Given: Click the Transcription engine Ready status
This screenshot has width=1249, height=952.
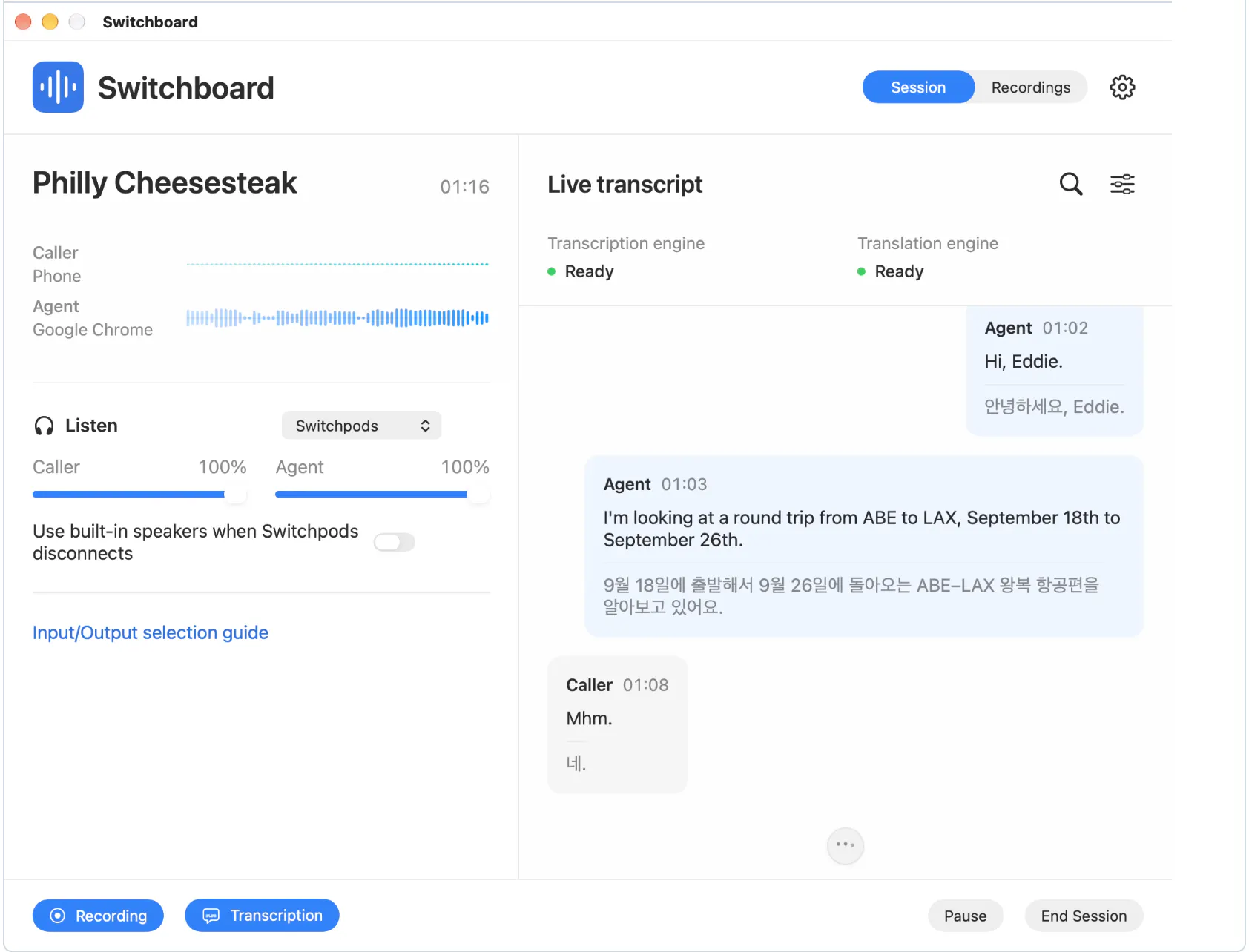Looking at the screenshot, I should click(x=581, y=271).
